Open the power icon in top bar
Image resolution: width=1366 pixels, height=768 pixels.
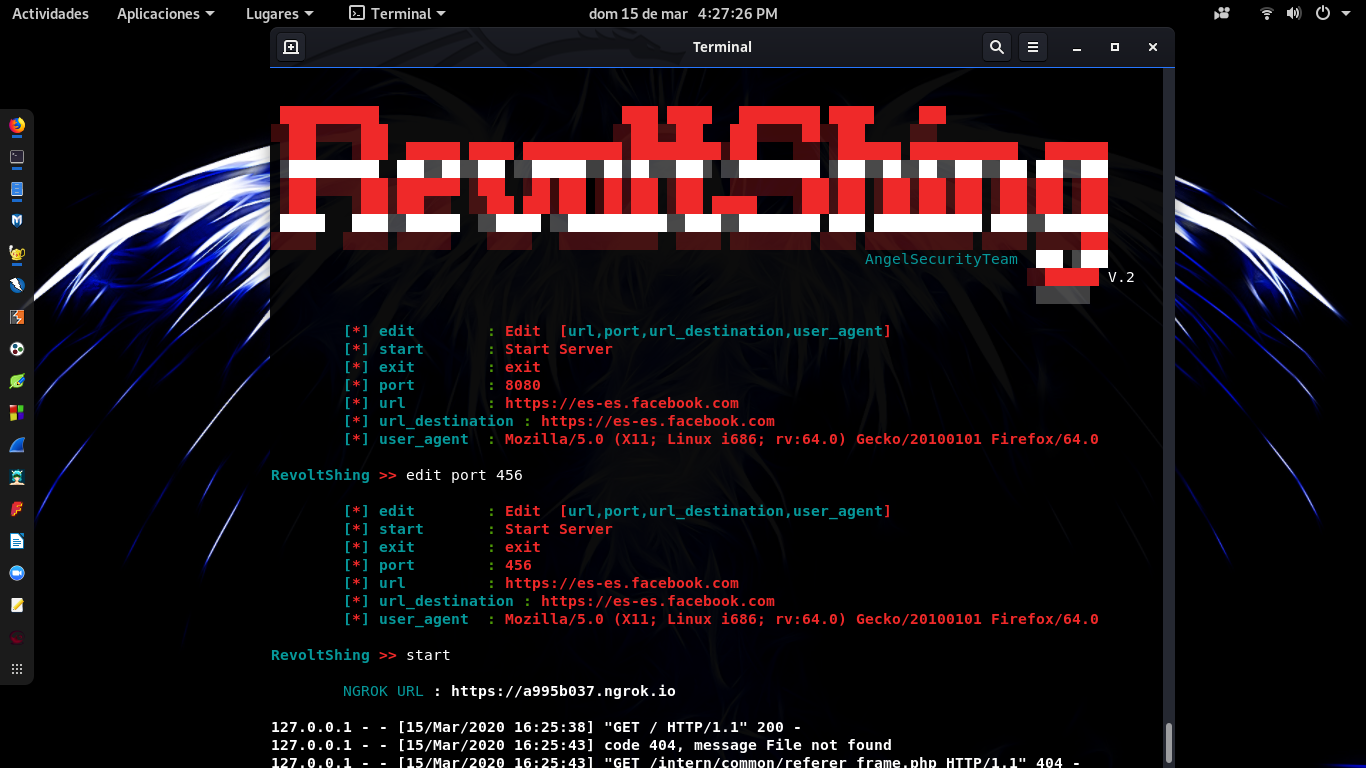tap(1322, 14)
